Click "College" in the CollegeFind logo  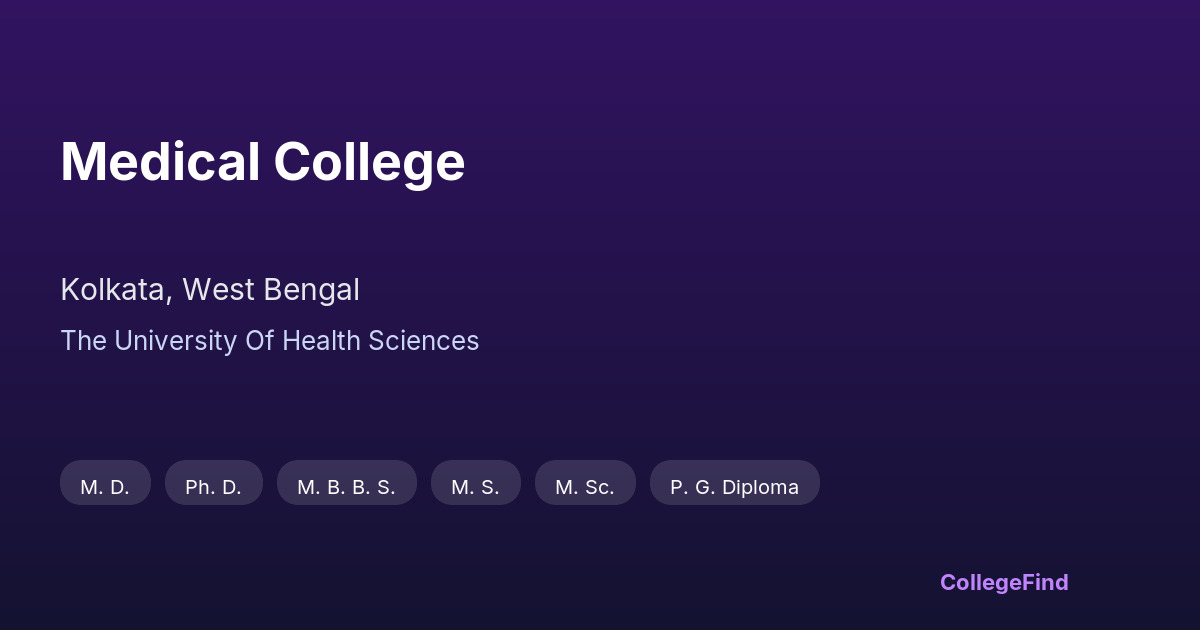pos(980,582)
